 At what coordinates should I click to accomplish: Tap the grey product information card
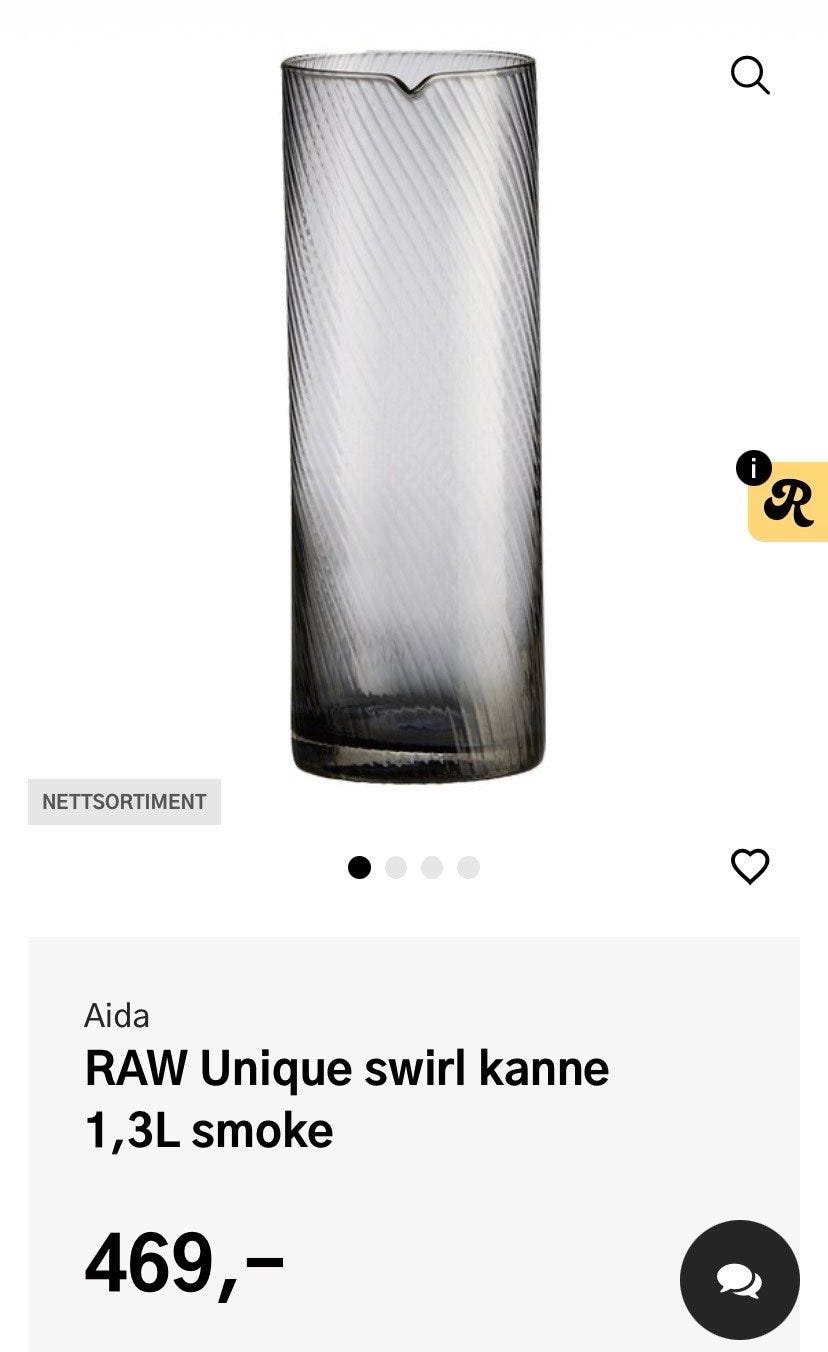[x=414, y=1144]
